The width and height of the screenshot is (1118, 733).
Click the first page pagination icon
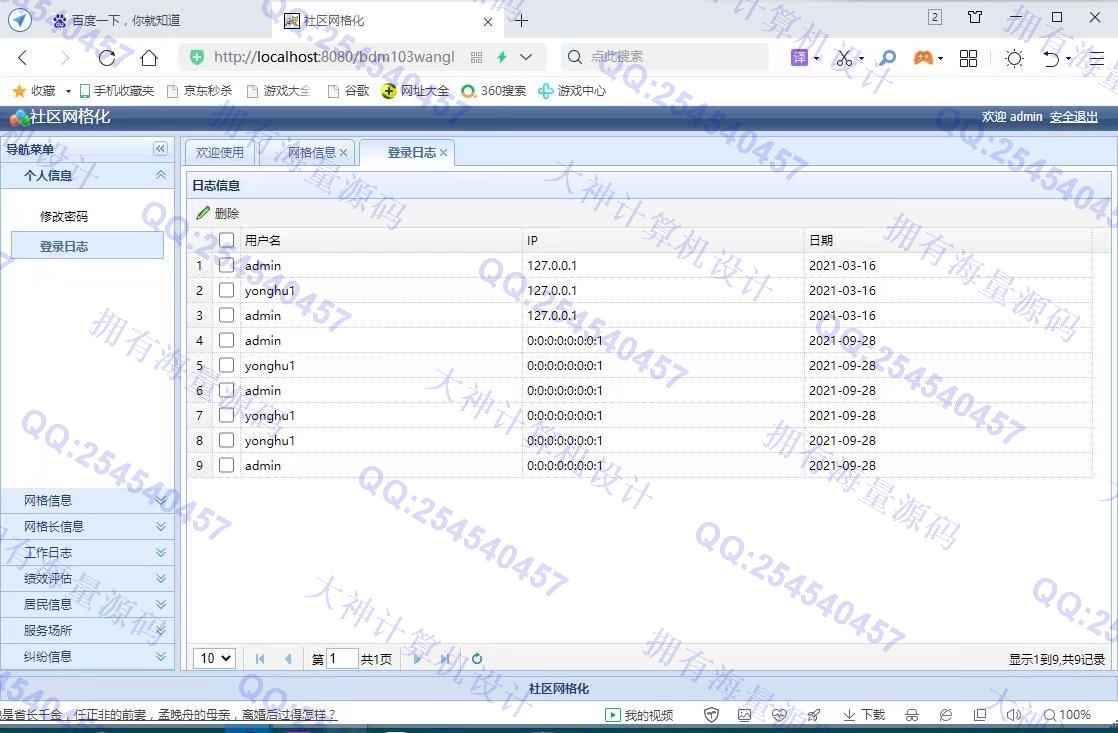[x=260, y=659]
